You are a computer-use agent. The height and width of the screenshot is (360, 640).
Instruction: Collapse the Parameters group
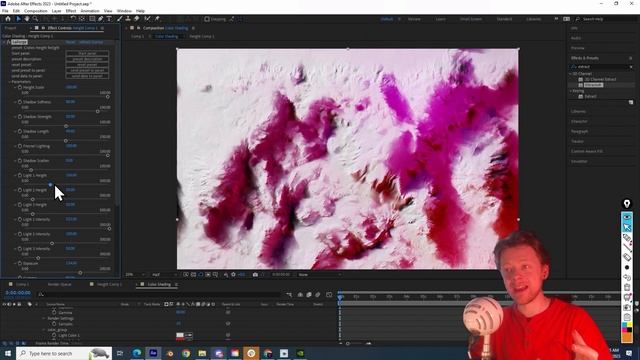point(9,82)
